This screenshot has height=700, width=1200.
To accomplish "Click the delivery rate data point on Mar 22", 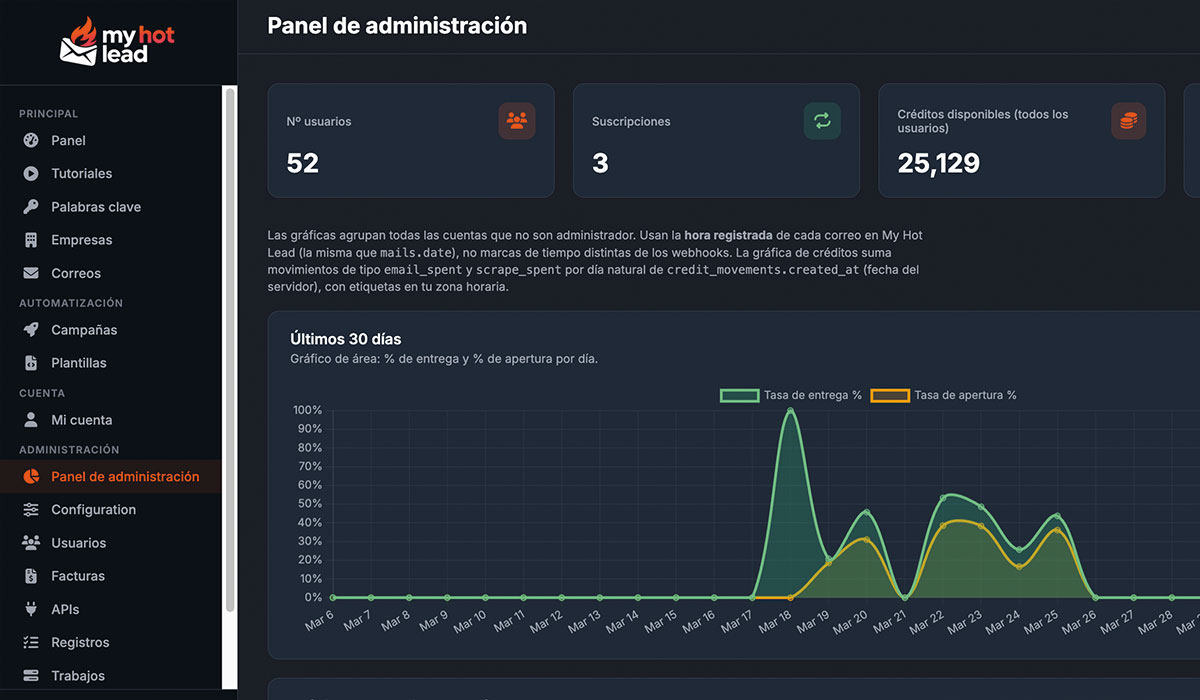I will coord(943,497).
